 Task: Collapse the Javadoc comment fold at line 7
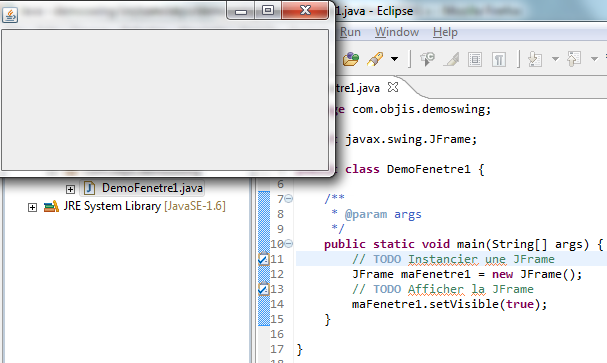click(x=289, y=199)
